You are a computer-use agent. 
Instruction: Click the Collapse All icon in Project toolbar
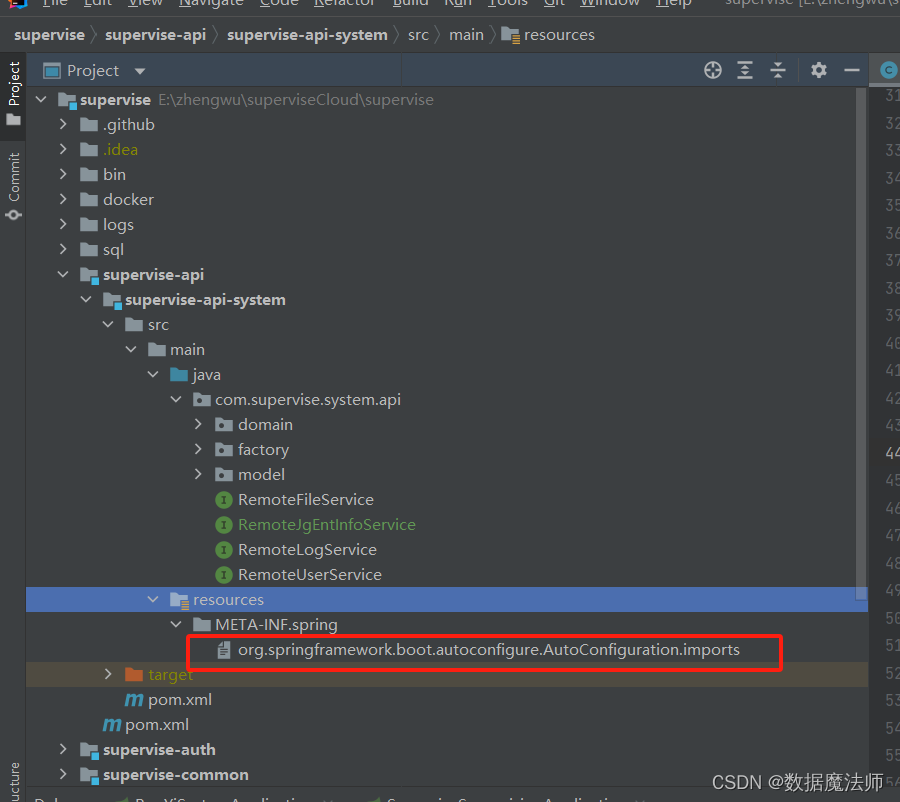coord(779,71)
